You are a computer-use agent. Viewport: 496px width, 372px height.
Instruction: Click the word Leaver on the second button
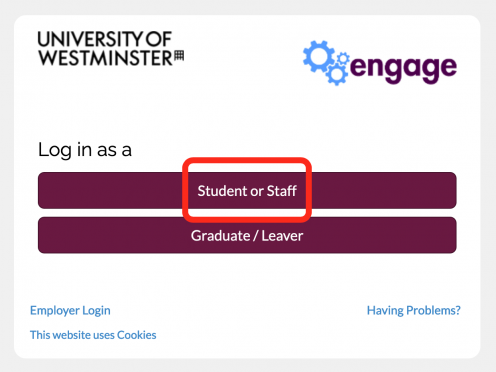282,236
